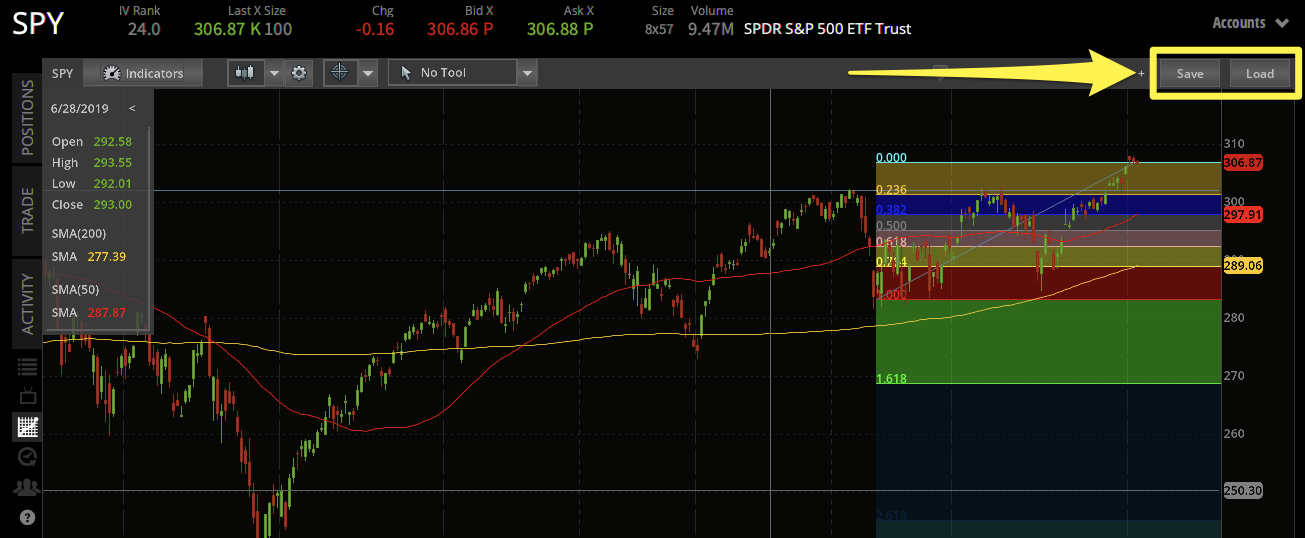Expand the crosshair options dropdown arrow

(368, 73)
